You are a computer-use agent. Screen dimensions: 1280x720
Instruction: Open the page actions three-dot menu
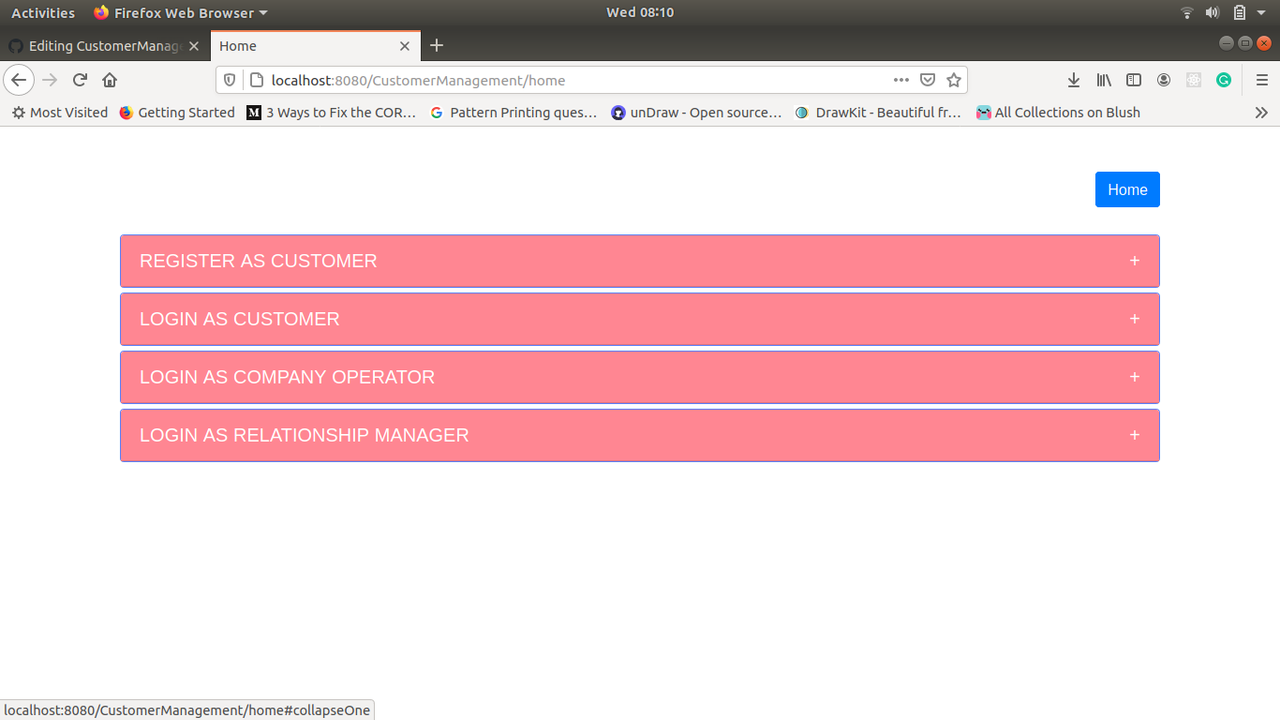[901, 80]
